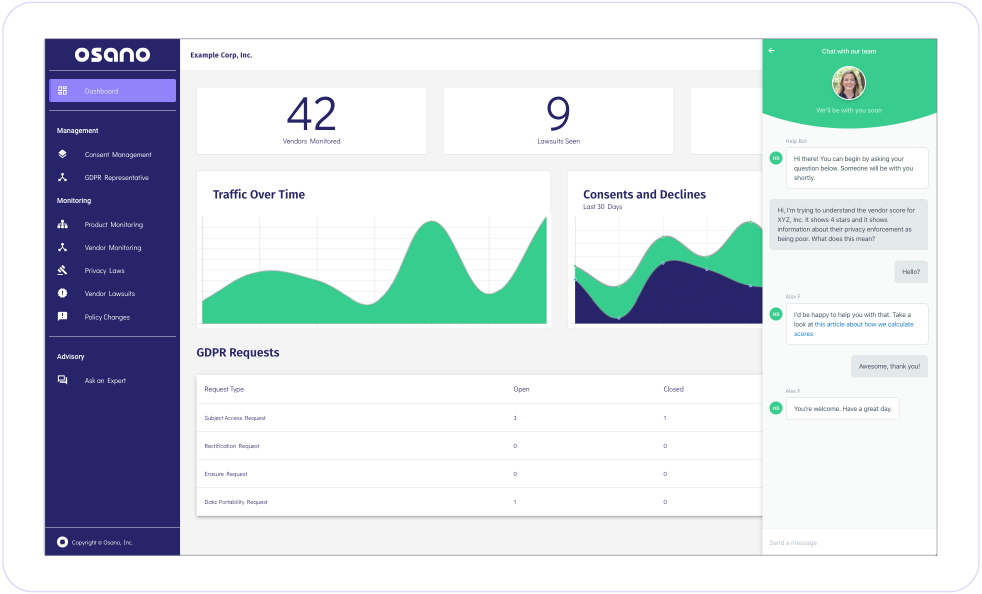Open Ask an Expert via its chat icon

point(62,380)
